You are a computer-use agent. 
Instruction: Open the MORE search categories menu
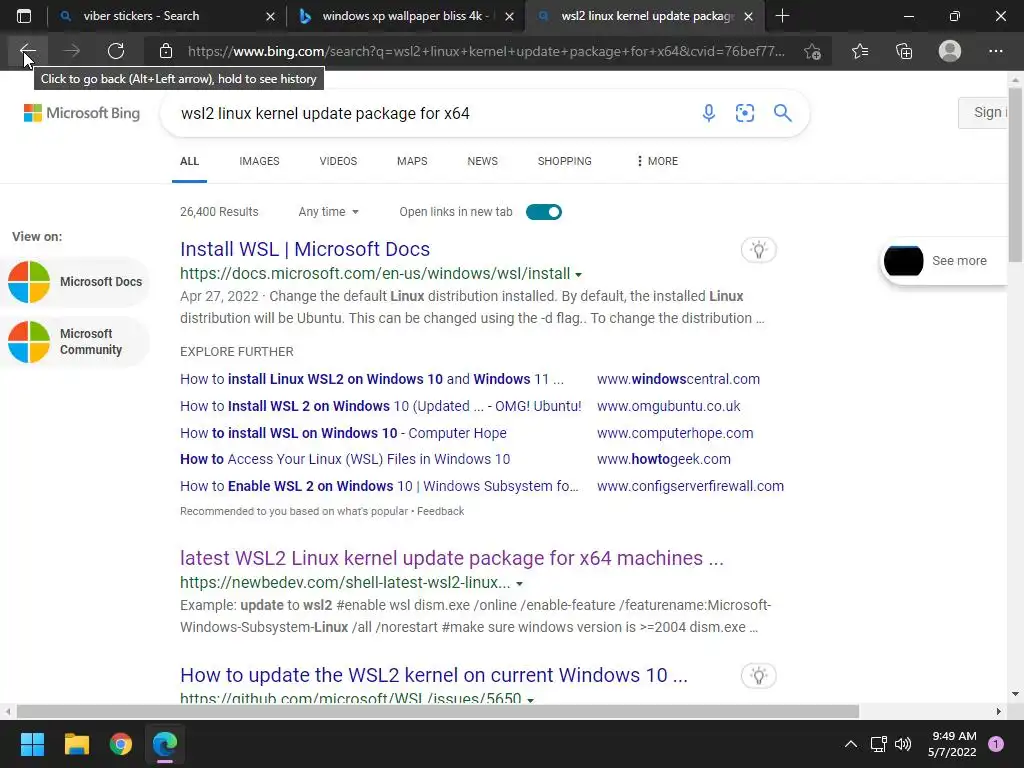[657, 161]
